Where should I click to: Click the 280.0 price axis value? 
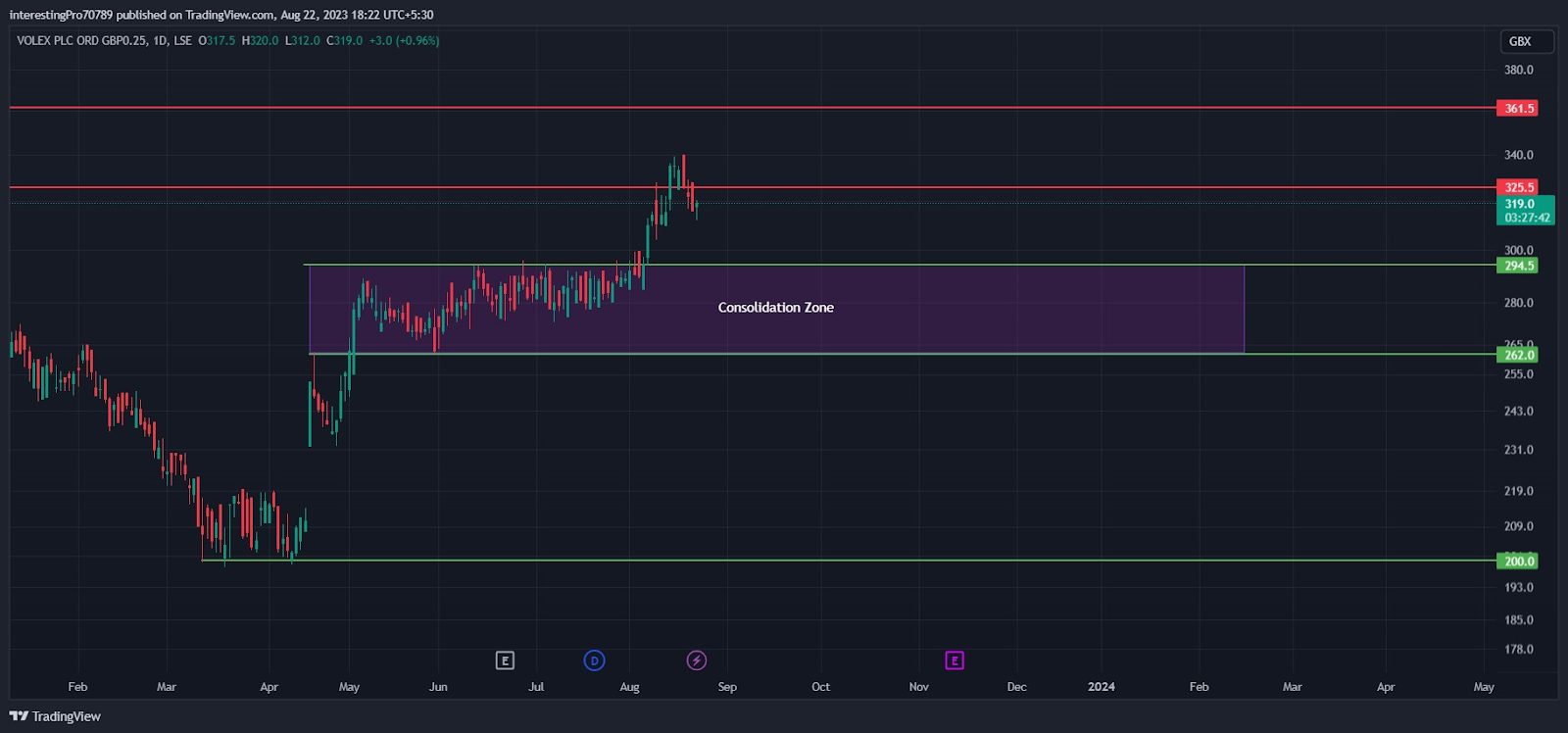click(1519, 303)
